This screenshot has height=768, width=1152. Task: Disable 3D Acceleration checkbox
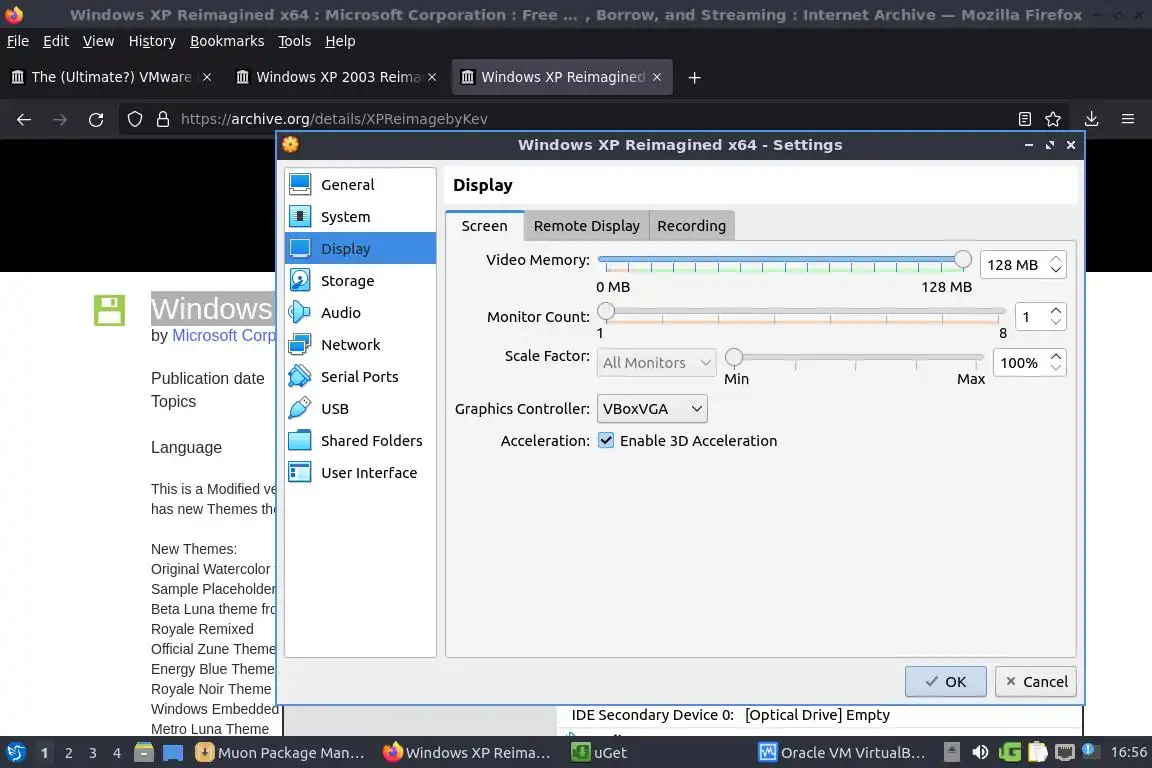(606, 440)
